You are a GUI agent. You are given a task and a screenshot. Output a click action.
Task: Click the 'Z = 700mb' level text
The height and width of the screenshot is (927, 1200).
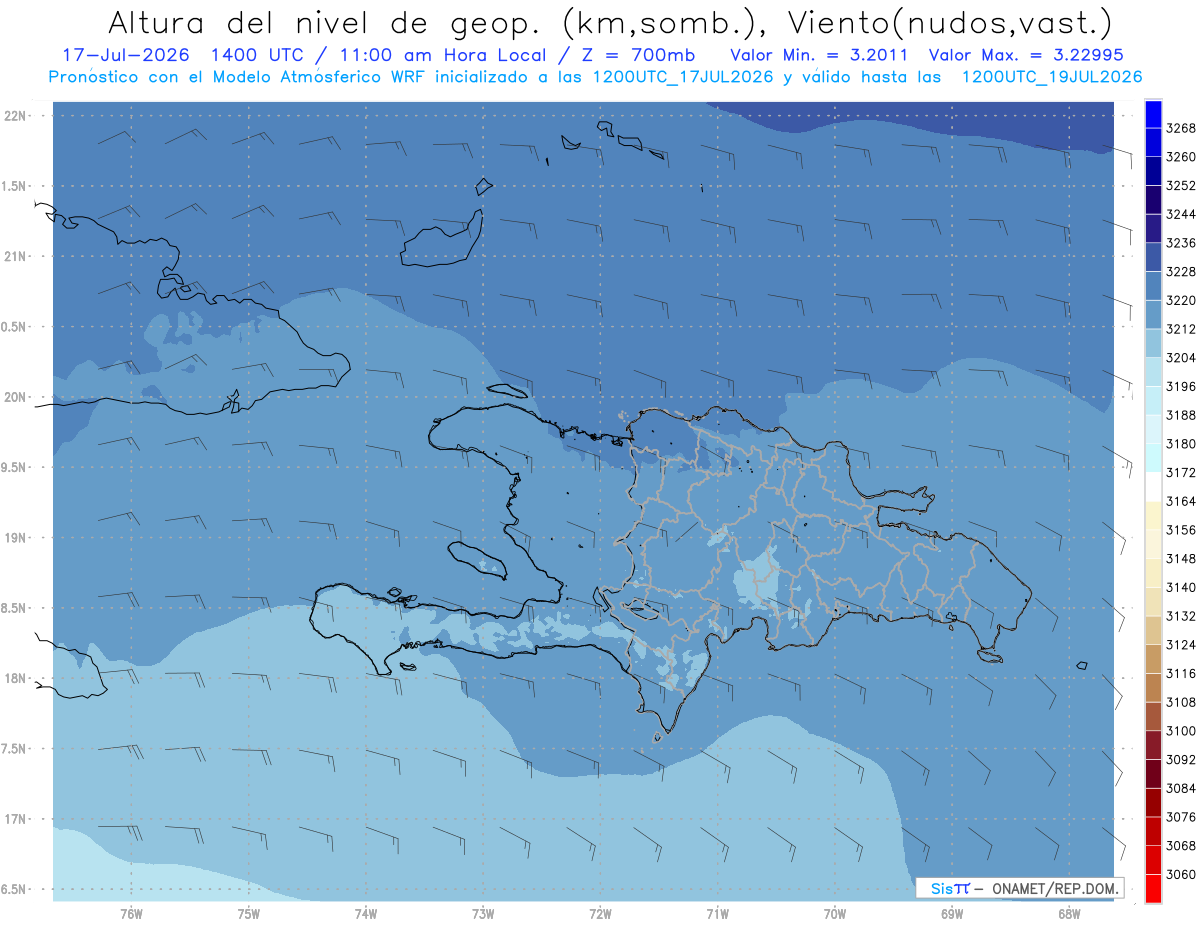(x=631, y=56)
